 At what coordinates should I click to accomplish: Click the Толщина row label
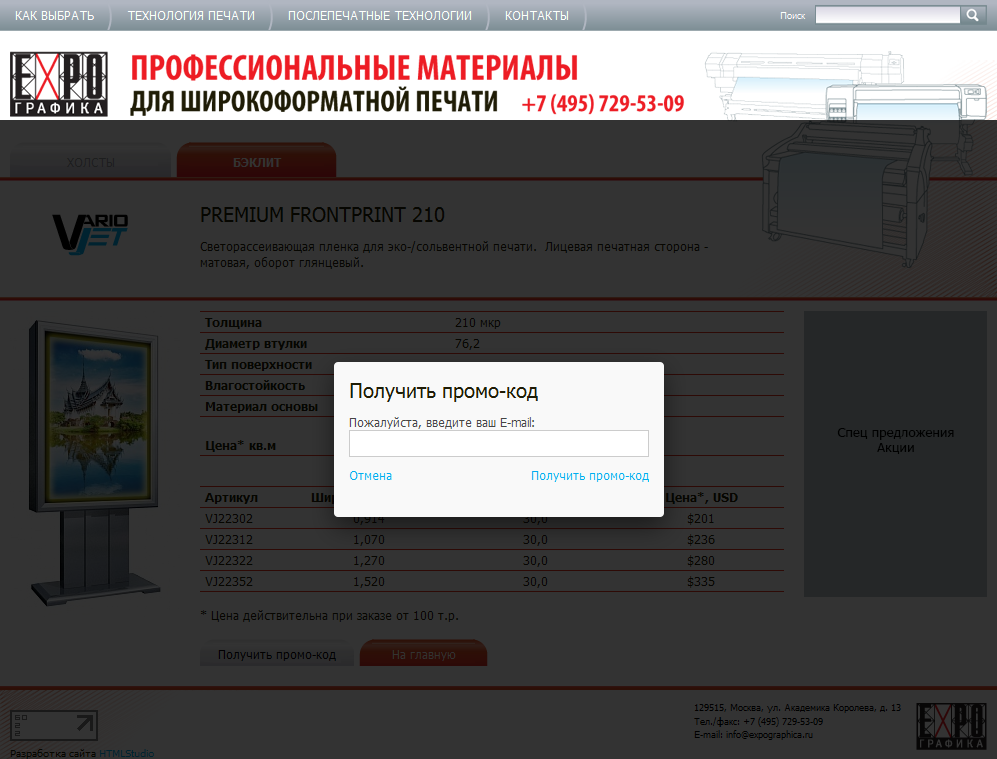click(x=233, y=322)
